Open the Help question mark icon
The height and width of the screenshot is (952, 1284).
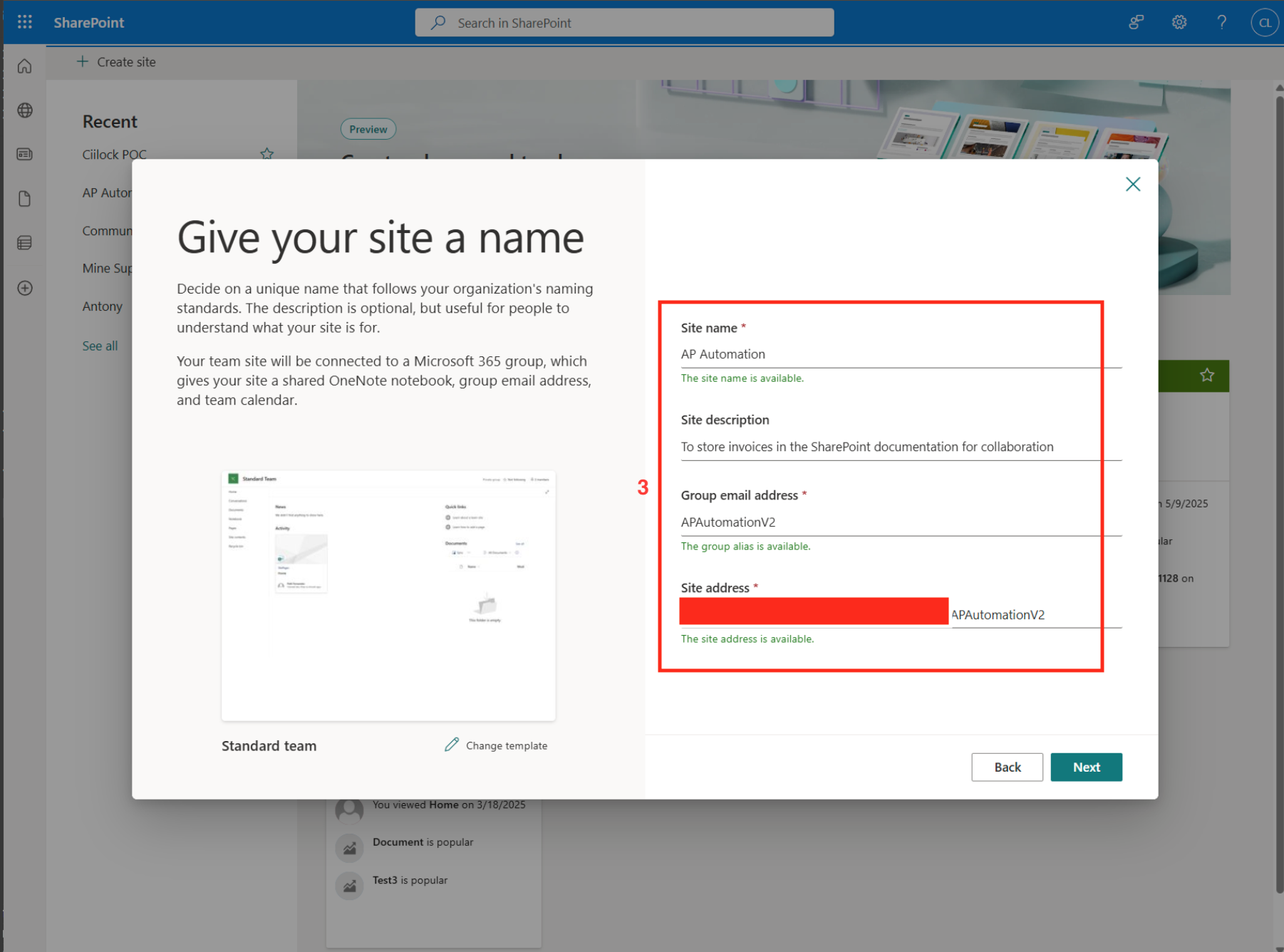[1222, 22]
